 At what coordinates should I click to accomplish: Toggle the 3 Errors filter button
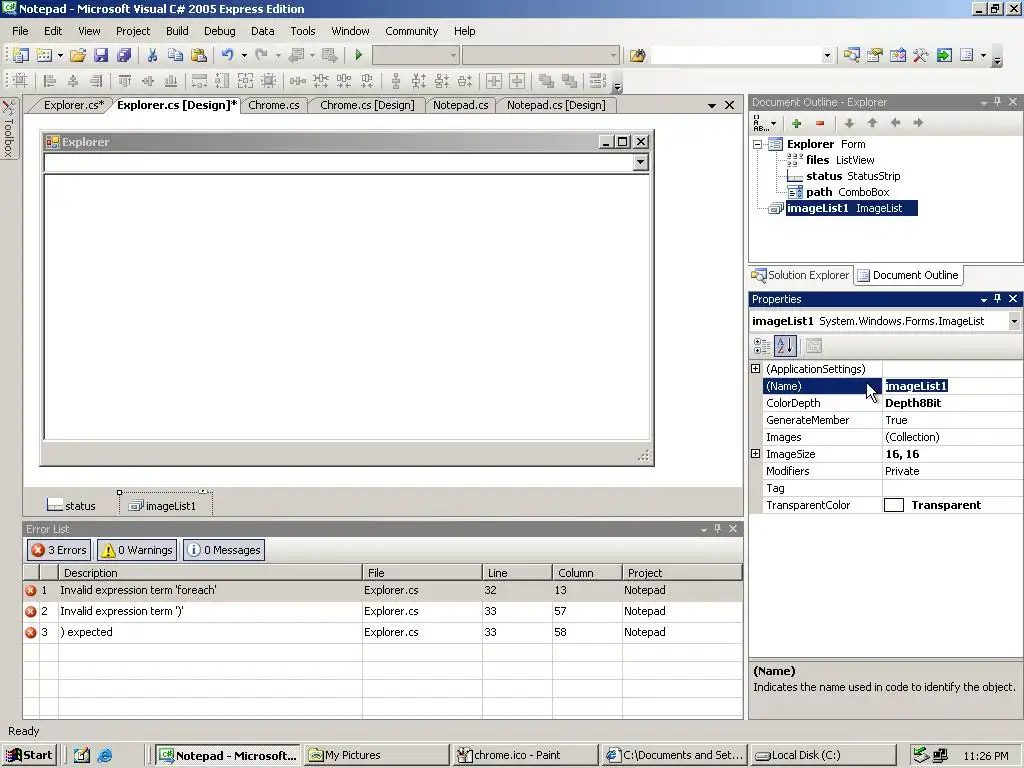coord(59,551)
